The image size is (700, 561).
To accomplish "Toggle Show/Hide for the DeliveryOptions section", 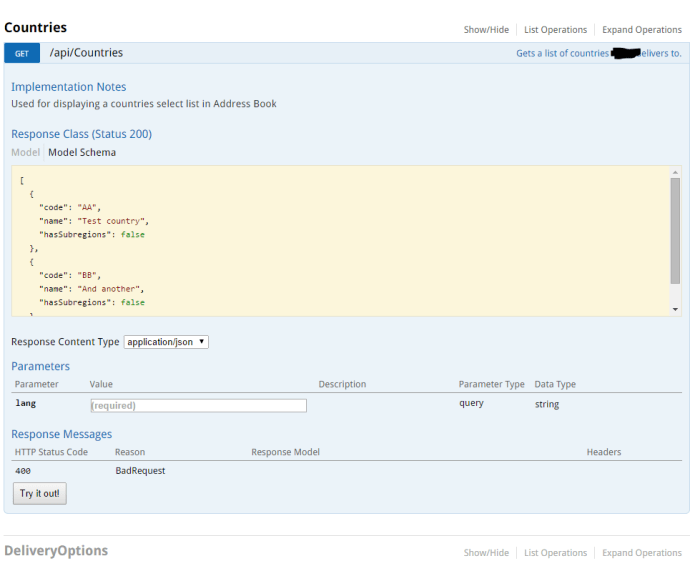I will tap(486, 553).
